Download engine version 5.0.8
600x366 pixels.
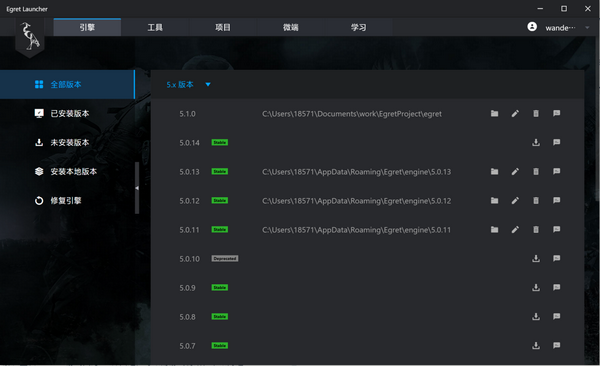coord(536,317)
